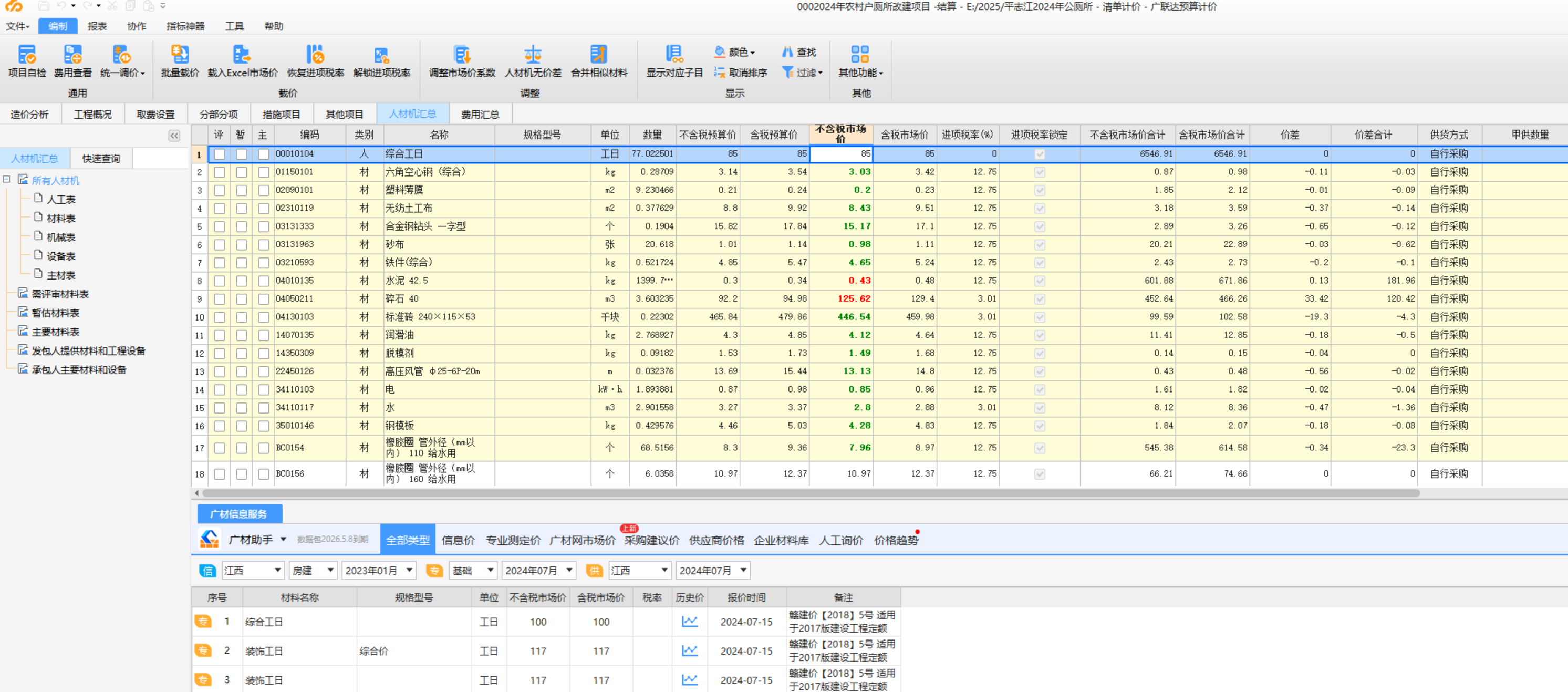Click the save icon in quick access toolbar
The width and height of the screenshot is (1568, 692).
43,6
